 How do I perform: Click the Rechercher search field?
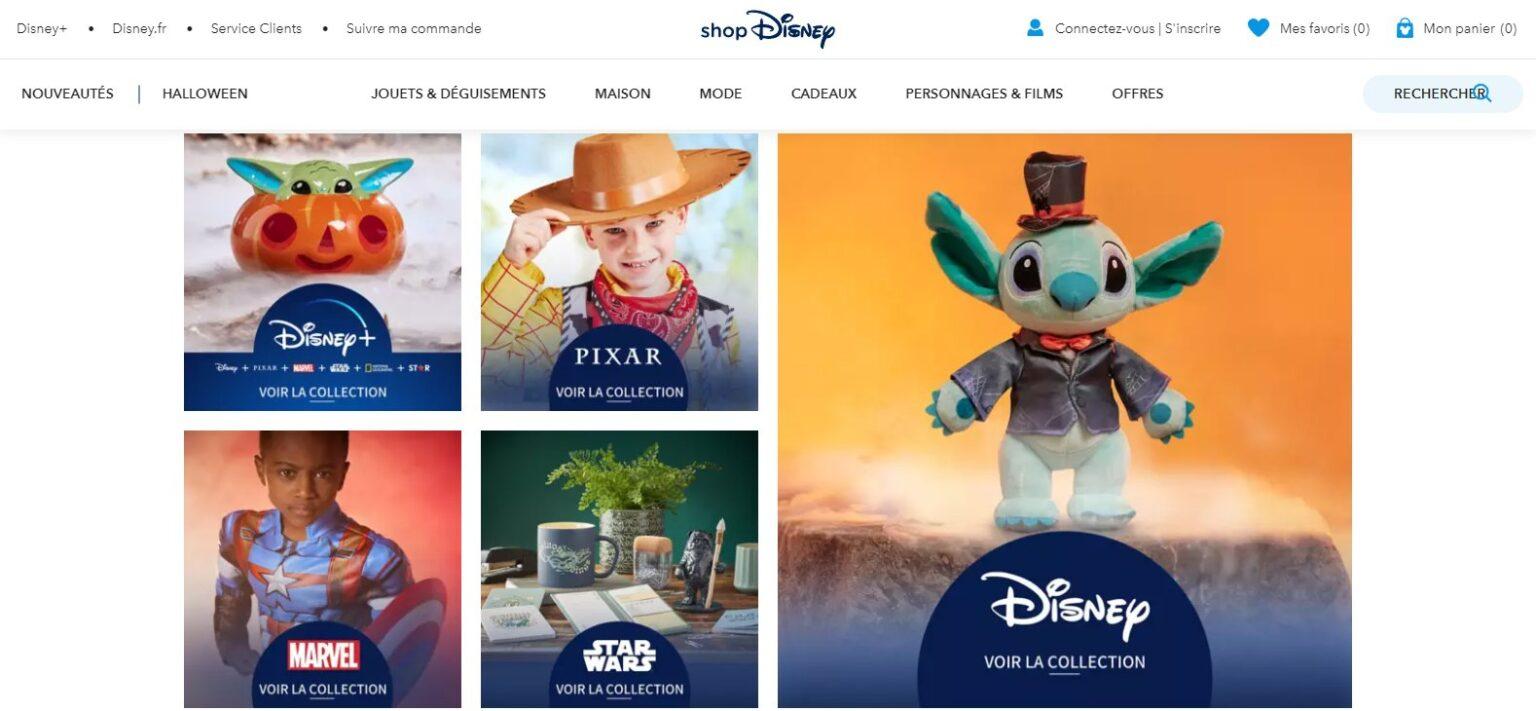pos(1442,93)
